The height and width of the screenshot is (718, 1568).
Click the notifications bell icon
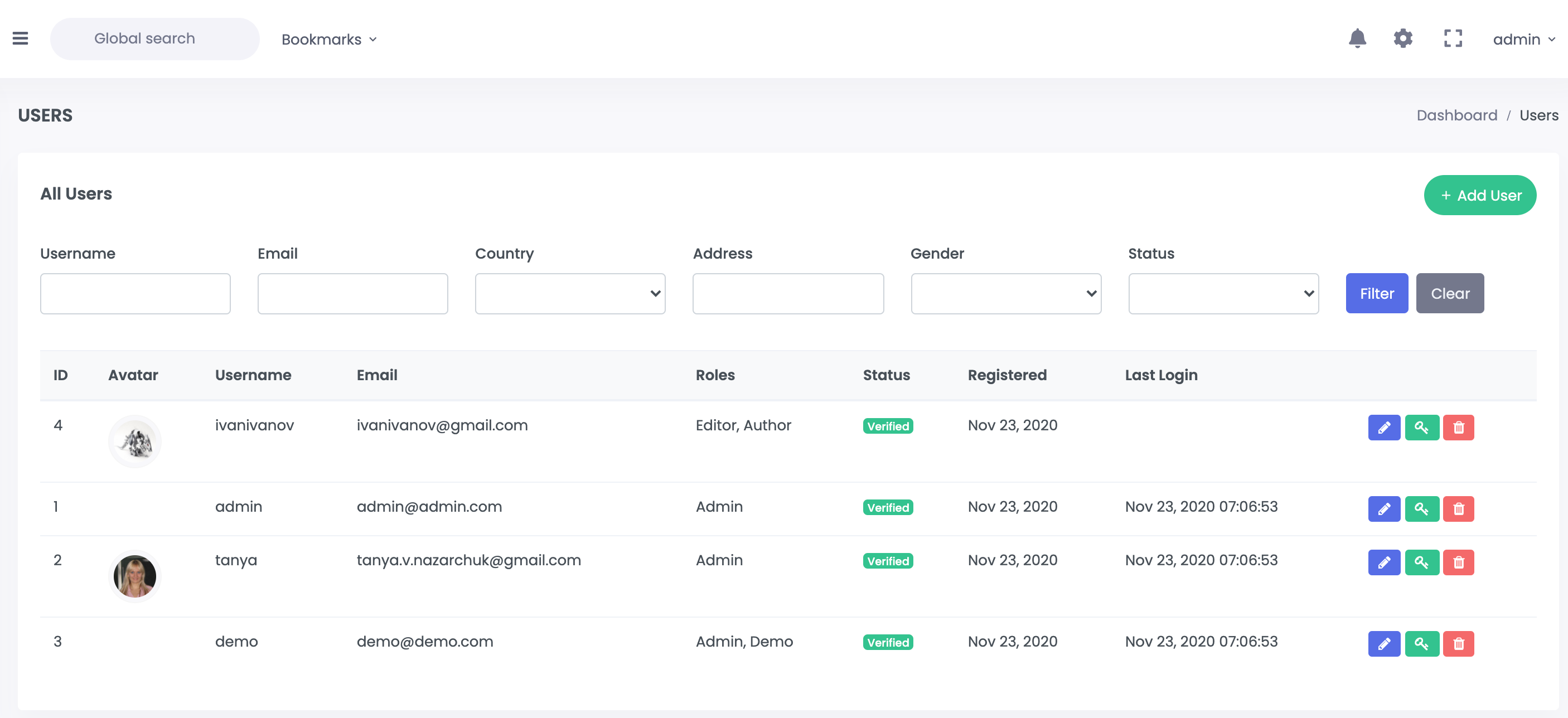click(1355, 38)
